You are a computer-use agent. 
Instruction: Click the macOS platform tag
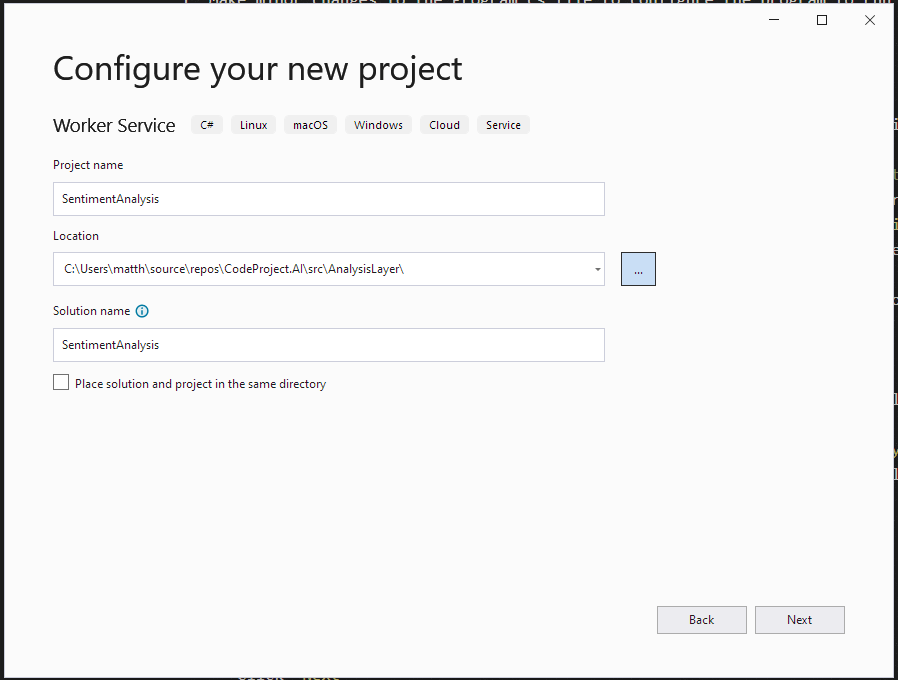[x=310, y=125]
